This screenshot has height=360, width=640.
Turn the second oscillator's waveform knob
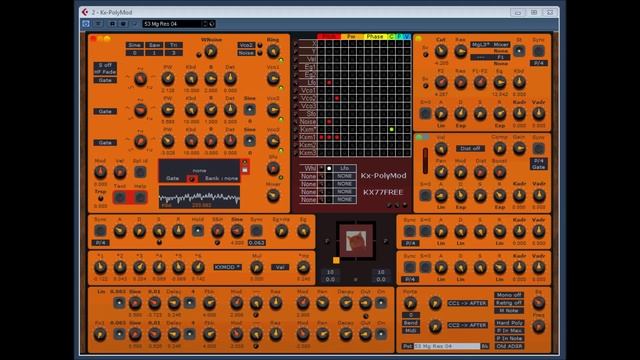point(140,110)
